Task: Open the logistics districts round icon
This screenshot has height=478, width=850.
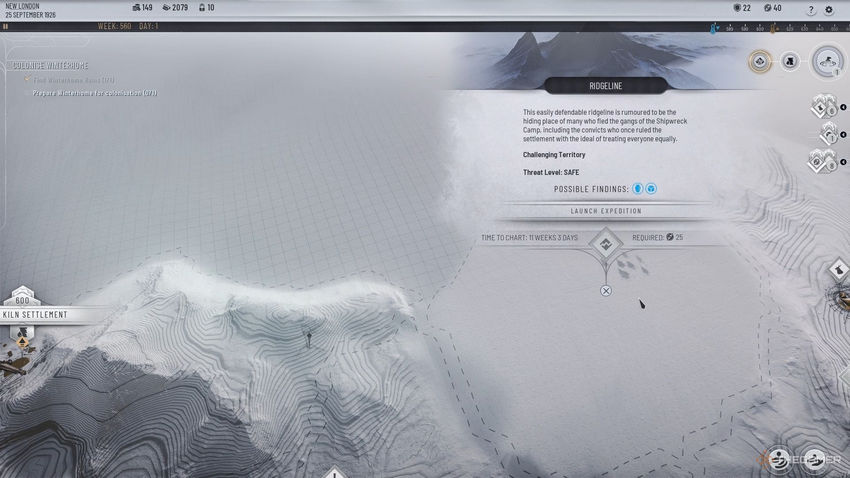Action: 790,61
